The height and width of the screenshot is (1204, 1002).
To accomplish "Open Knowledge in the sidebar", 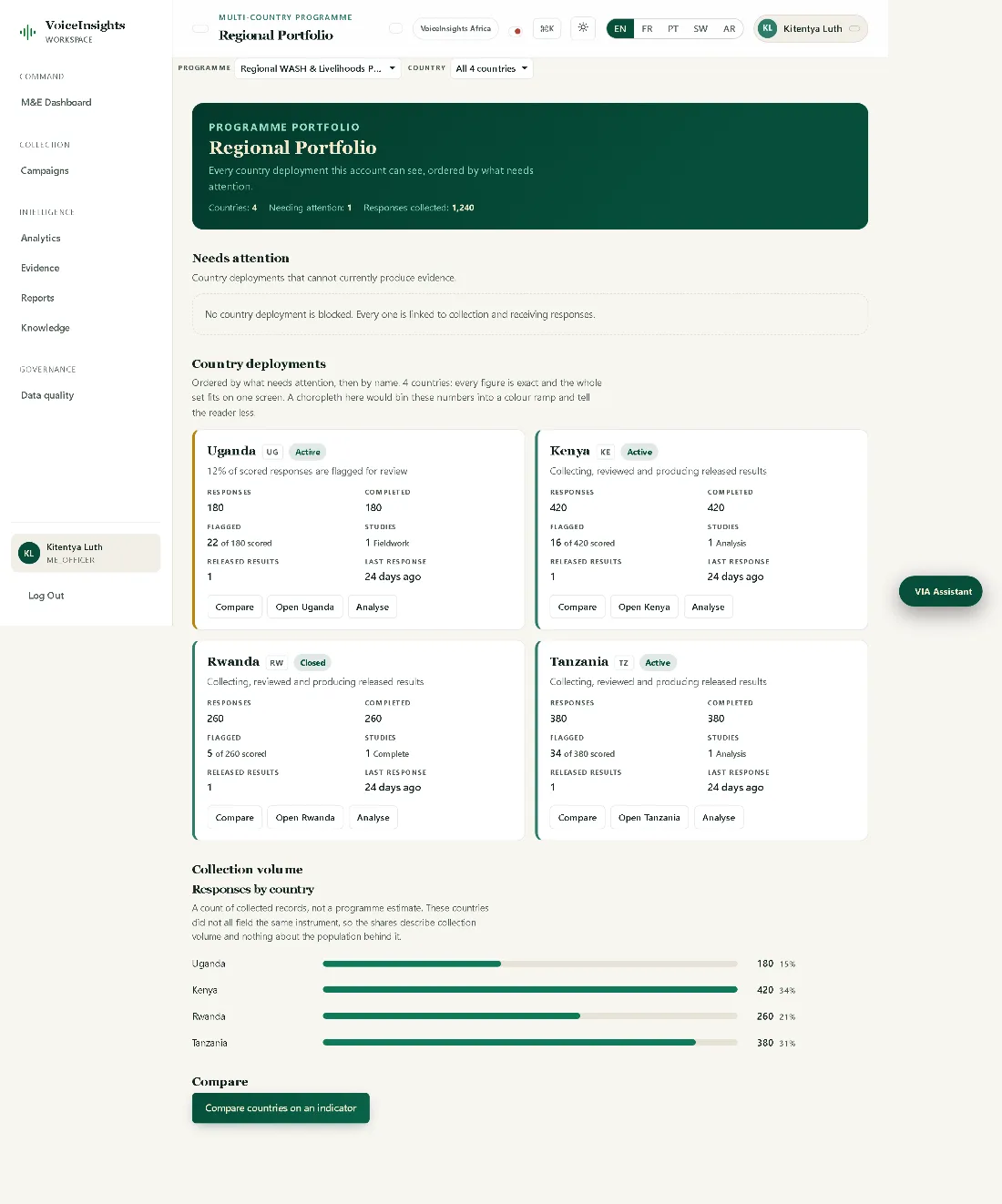I will [46, 328].
